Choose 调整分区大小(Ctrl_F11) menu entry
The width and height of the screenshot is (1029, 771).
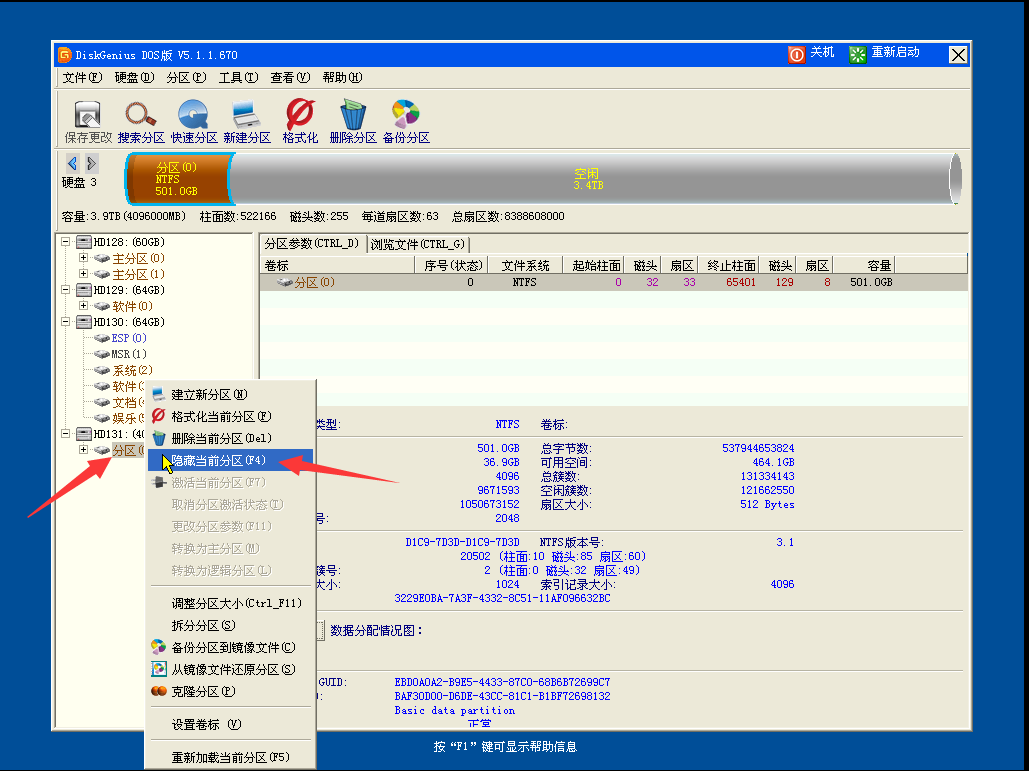(230, 603)
